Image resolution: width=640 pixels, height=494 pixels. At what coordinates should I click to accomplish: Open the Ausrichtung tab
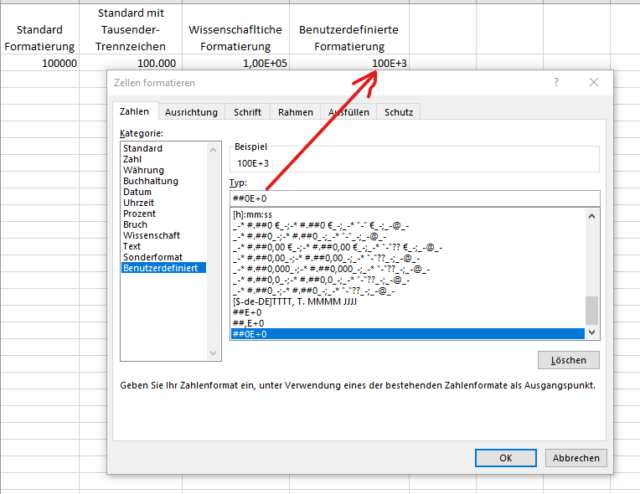pos(191,112)
